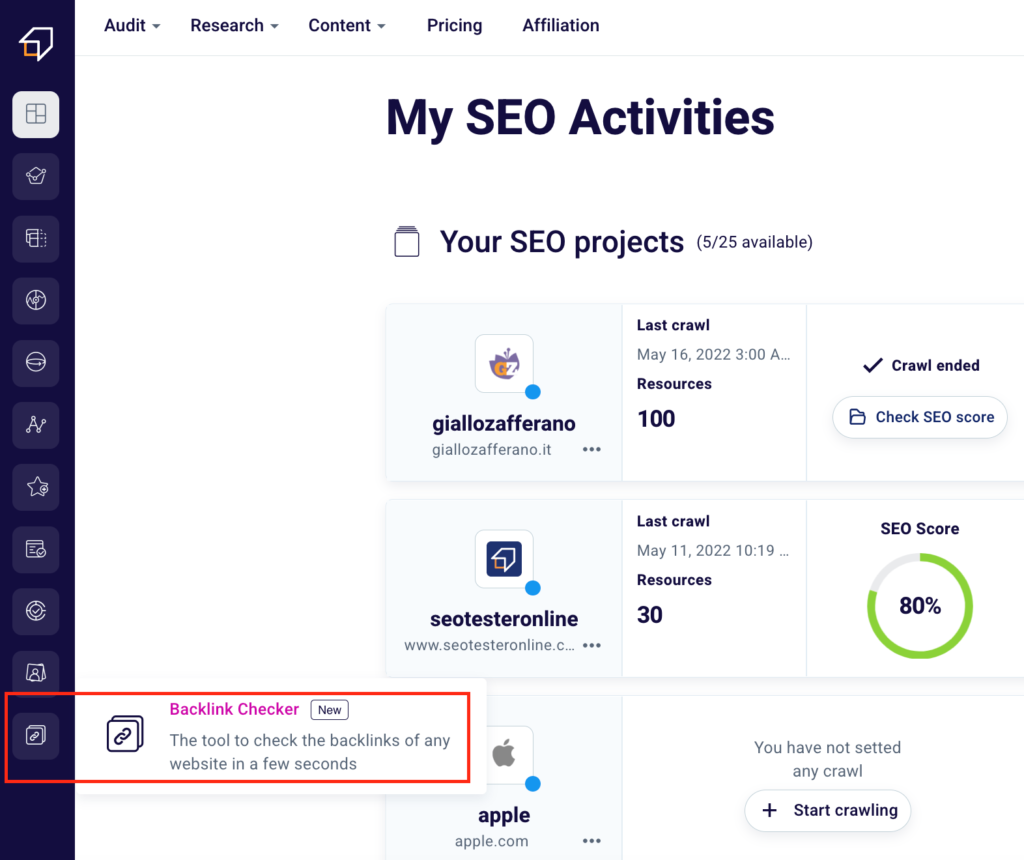Select the dashboard grid icon in sidebar
1024x860 pixels.
(36, 114)
